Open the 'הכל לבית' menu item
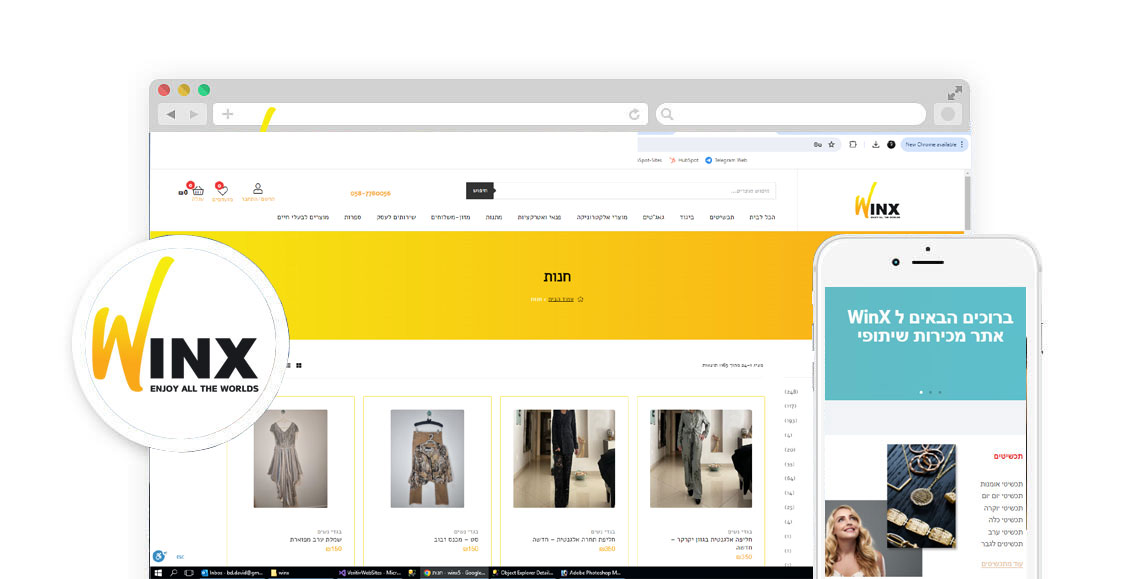Viewport: 1140px width, 579px height. pos(762,217)
